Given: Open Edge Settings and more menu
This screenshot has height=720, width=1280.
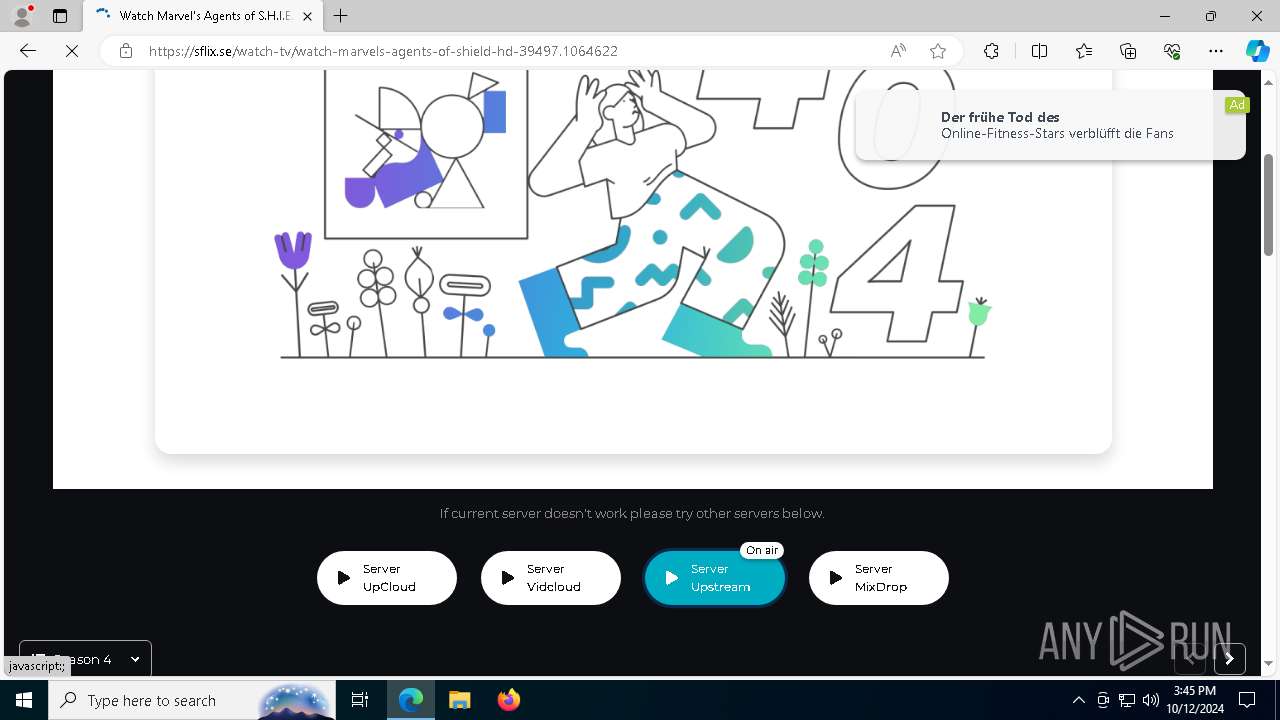Looking at the screenshot, I should click(x=1216, y=51).
